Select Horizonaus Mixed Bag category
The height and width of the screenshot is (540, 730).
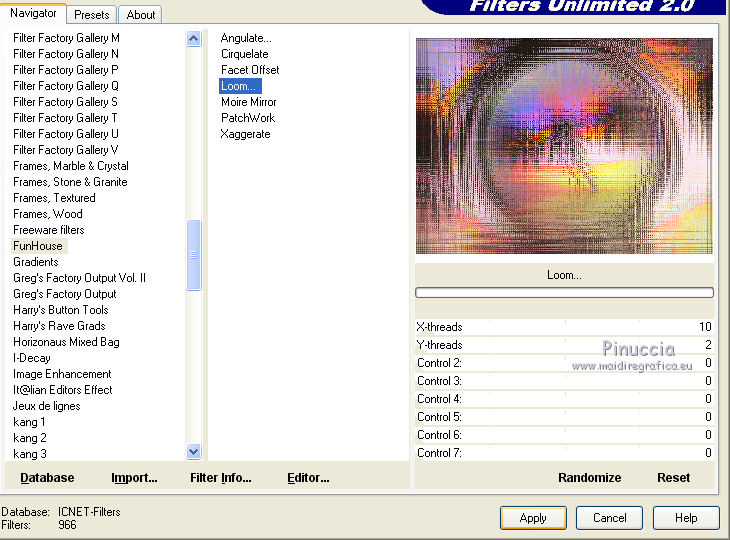tap(66, 342)
